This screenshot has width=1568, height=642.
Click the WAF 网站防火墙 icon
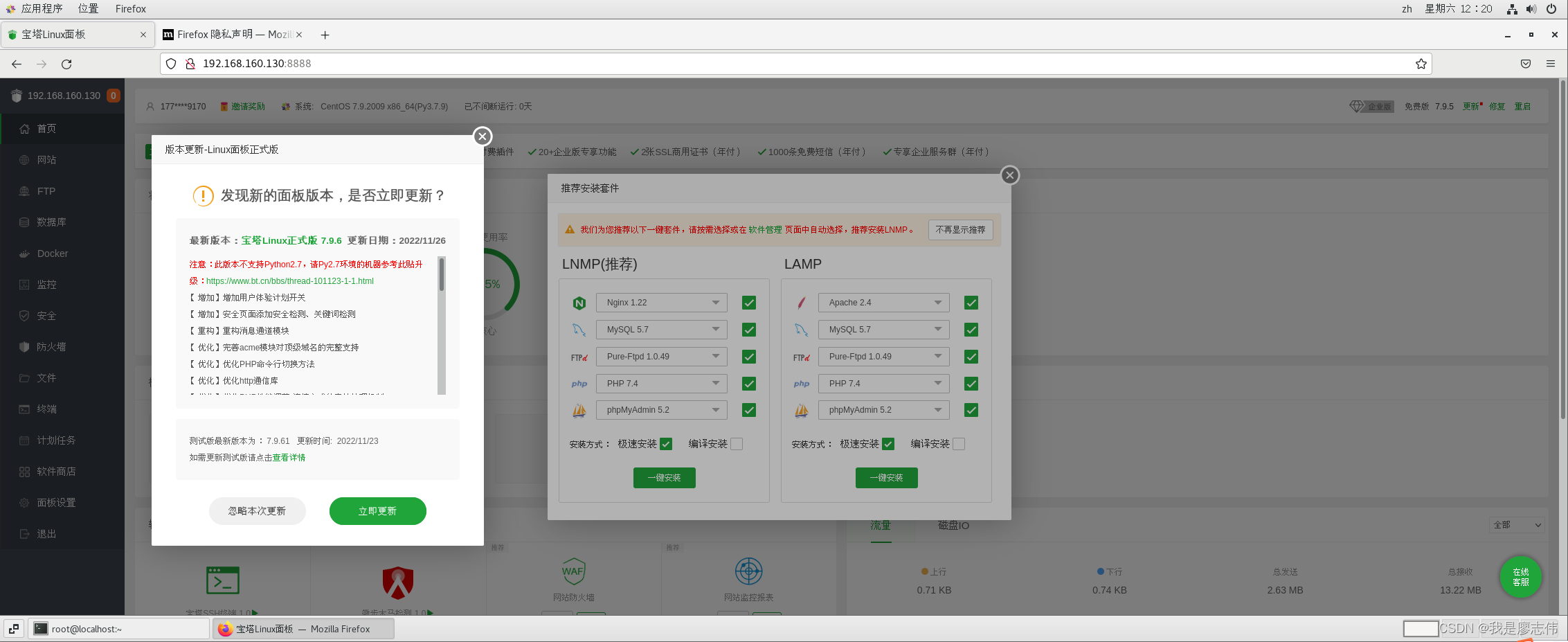(573, 571)
